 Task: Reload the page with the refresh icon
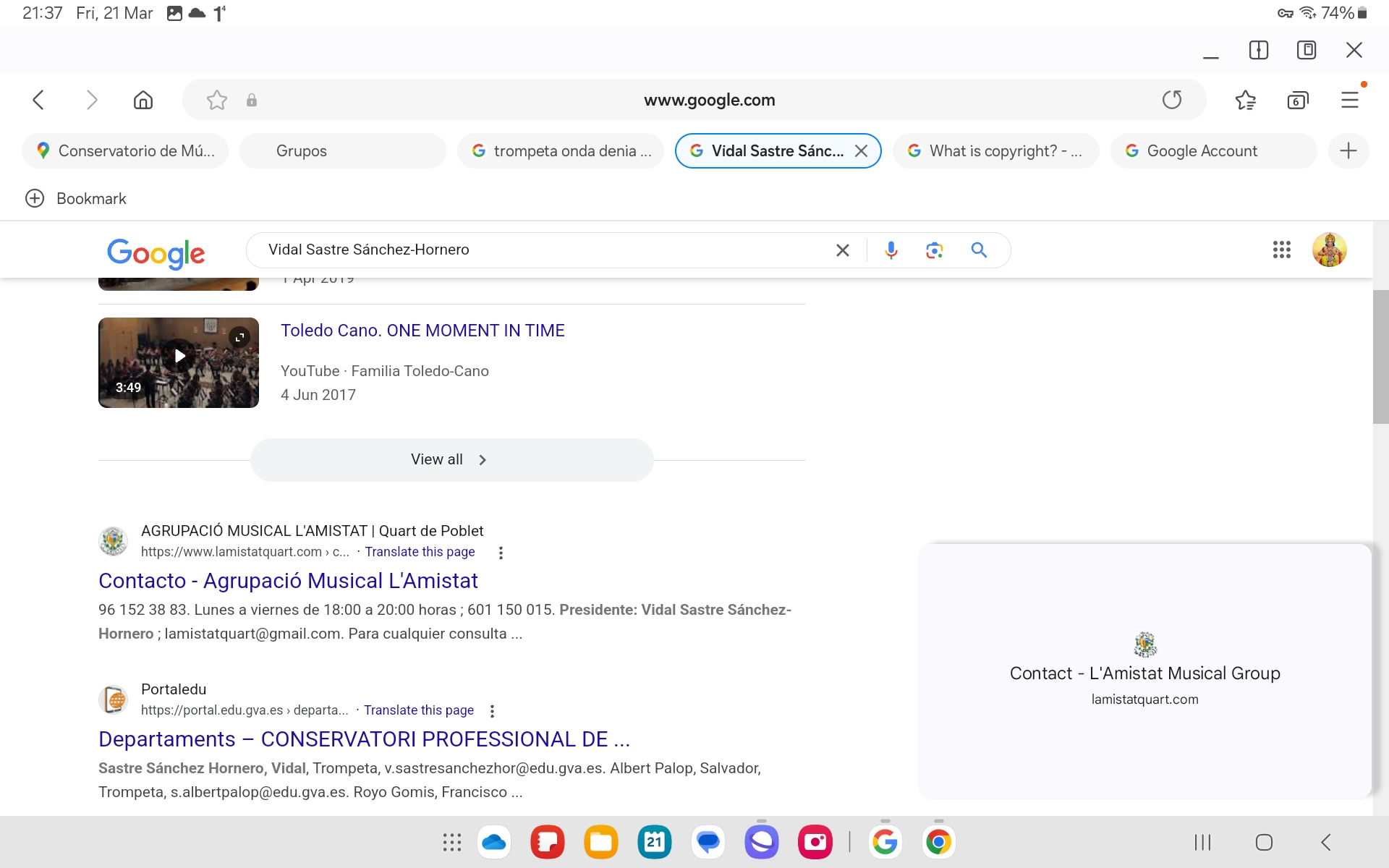click(1172, 100)
